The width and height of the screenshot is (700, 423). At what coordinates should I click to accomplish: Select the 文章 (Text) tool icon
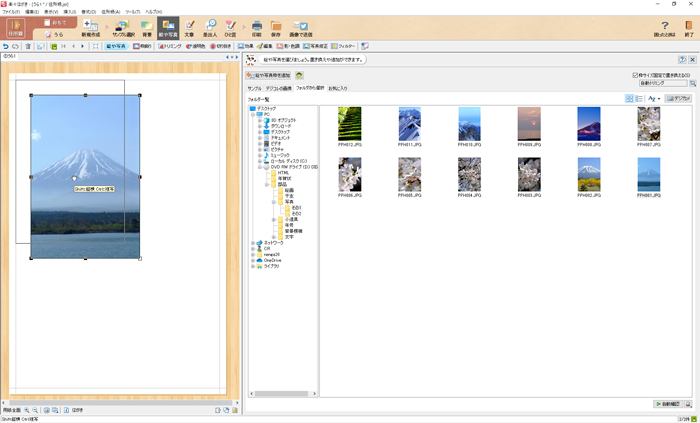[x=190, y=28]
